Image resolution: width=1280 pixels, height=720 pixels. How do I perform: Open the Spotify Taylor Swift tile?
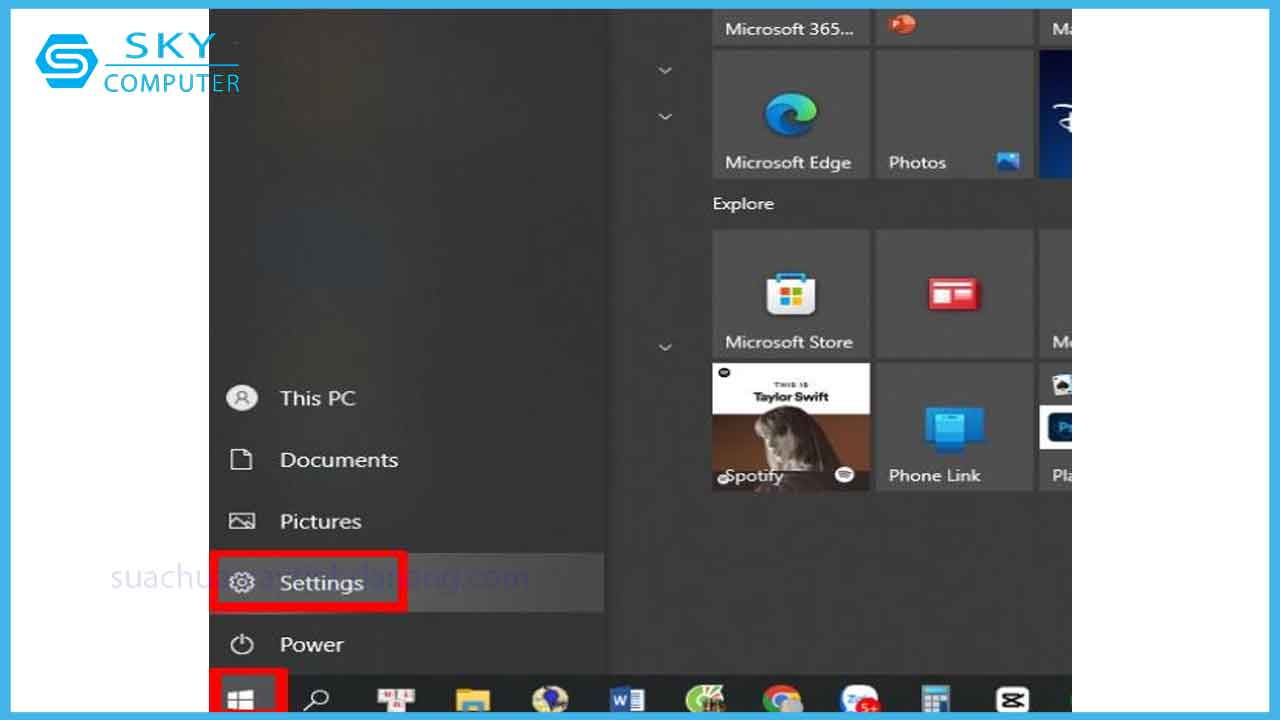(790, 427)
